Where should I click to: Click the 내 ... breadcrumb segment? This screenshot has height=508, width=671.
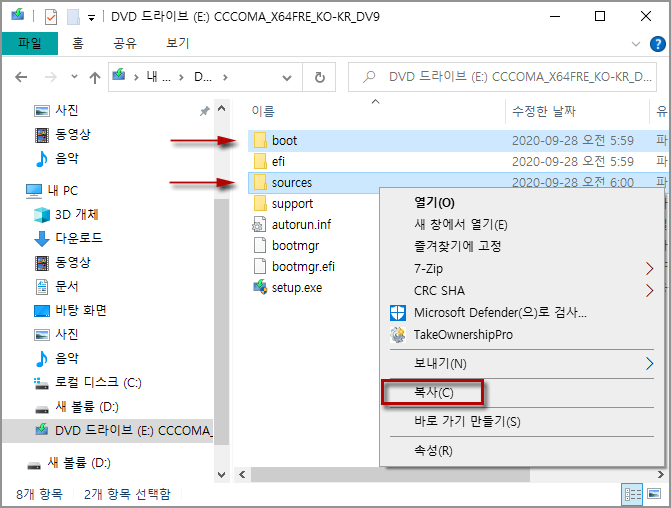point(159,77)
